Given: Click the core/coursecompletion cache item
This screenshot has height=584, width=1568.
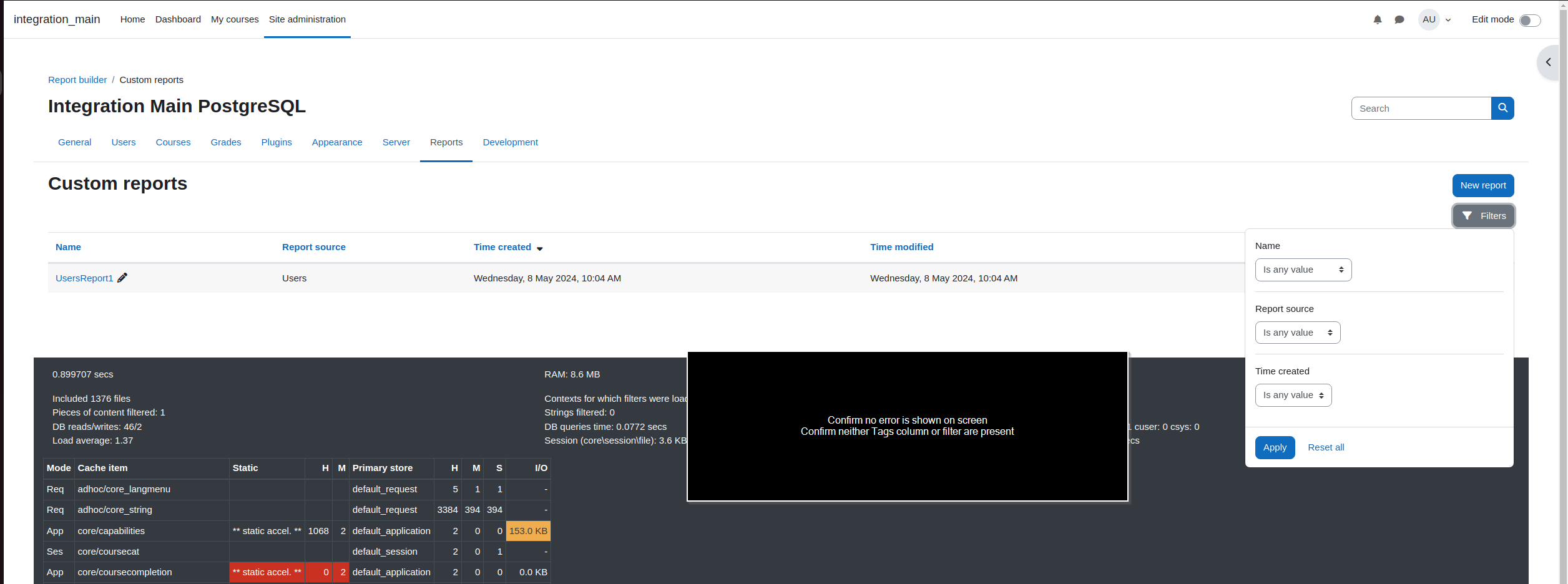Looking at the screenshot, I should [x=125, y=572].
